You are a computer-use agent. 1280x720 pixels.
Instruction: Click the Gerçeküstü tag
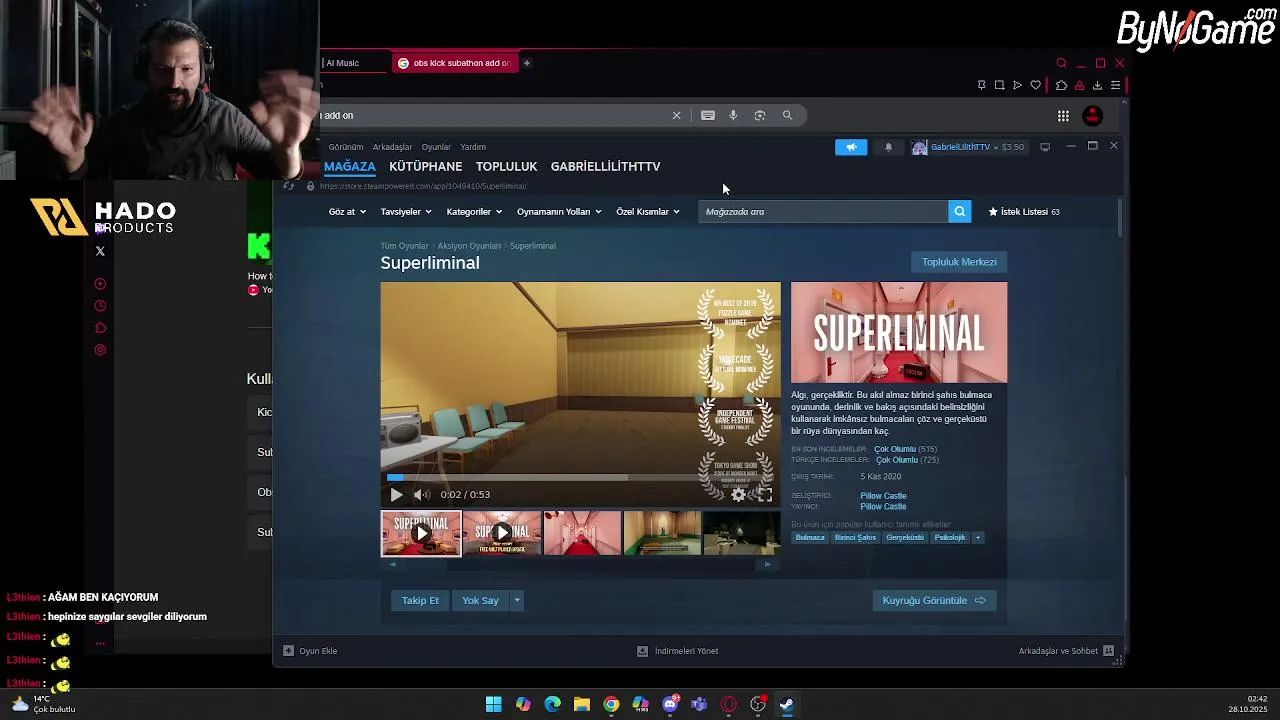[905, 537]
